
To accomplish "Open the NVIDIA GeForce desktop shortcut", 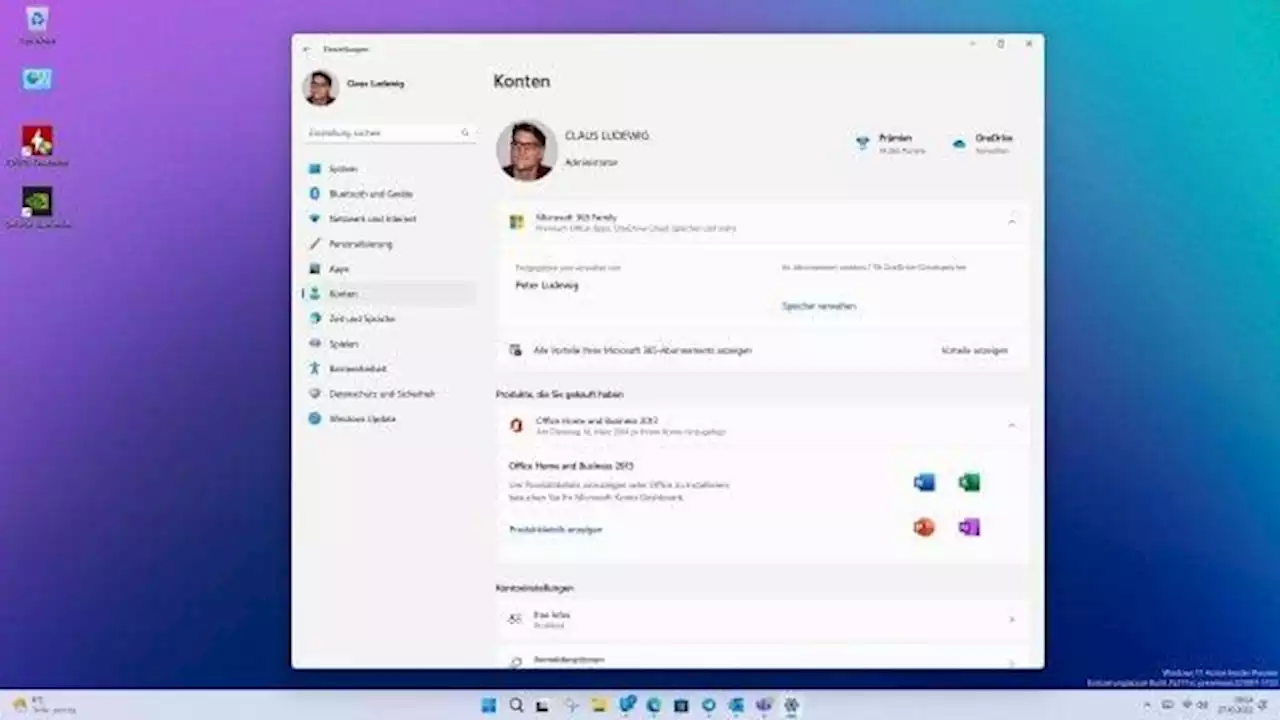I will (37, 208).
